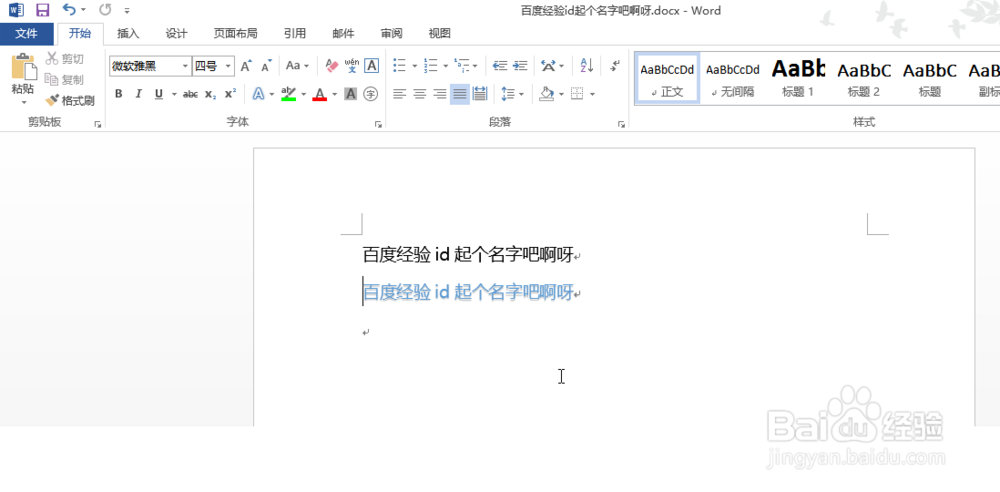The width and height of the screenshot is (1000, 492).
Task: Apply red font color button
Action: [320, 94]
